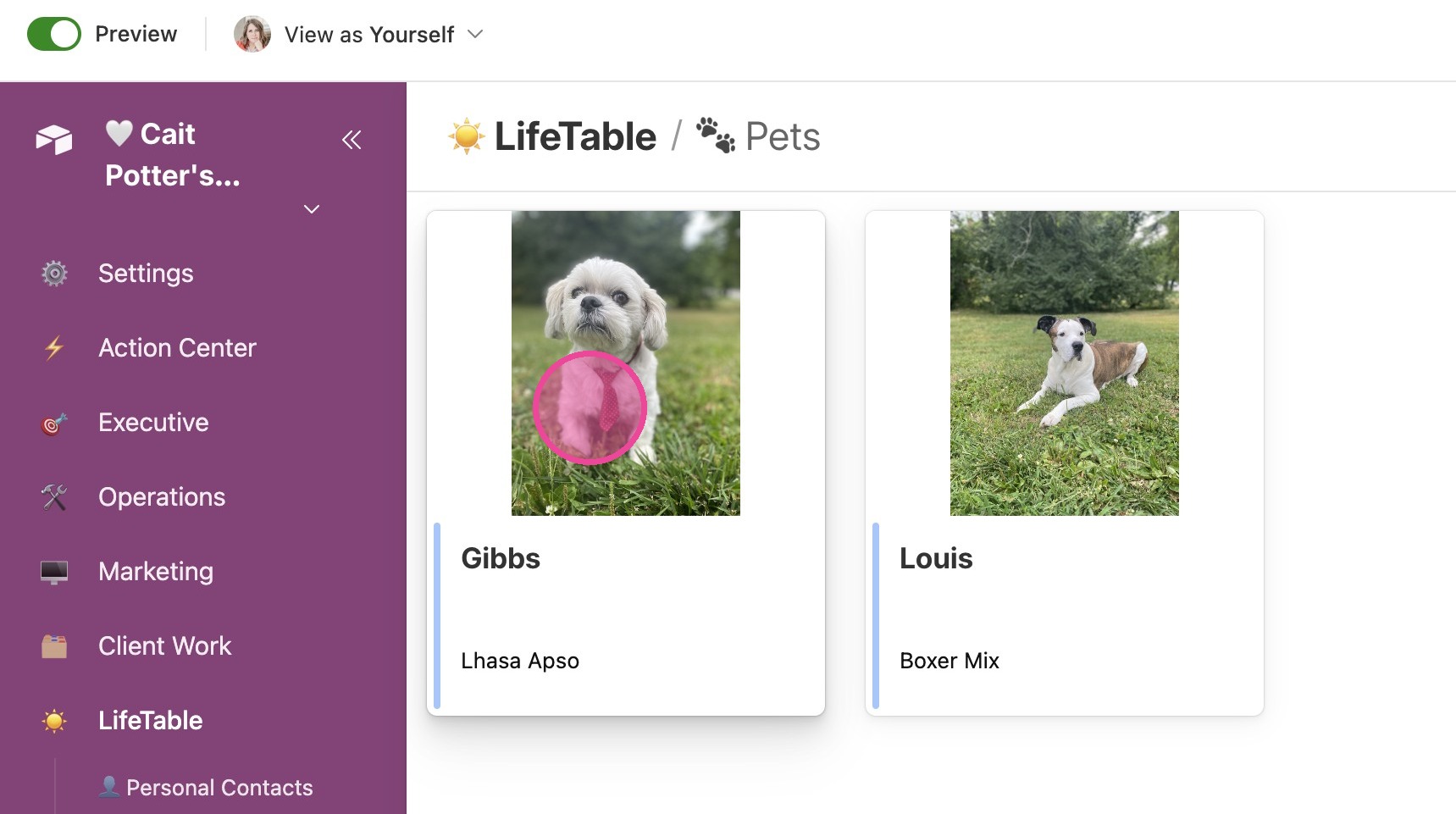Click the open box workspace logo icon
The width and height of the screenshot is (1456, 814).
click(54, 139)
